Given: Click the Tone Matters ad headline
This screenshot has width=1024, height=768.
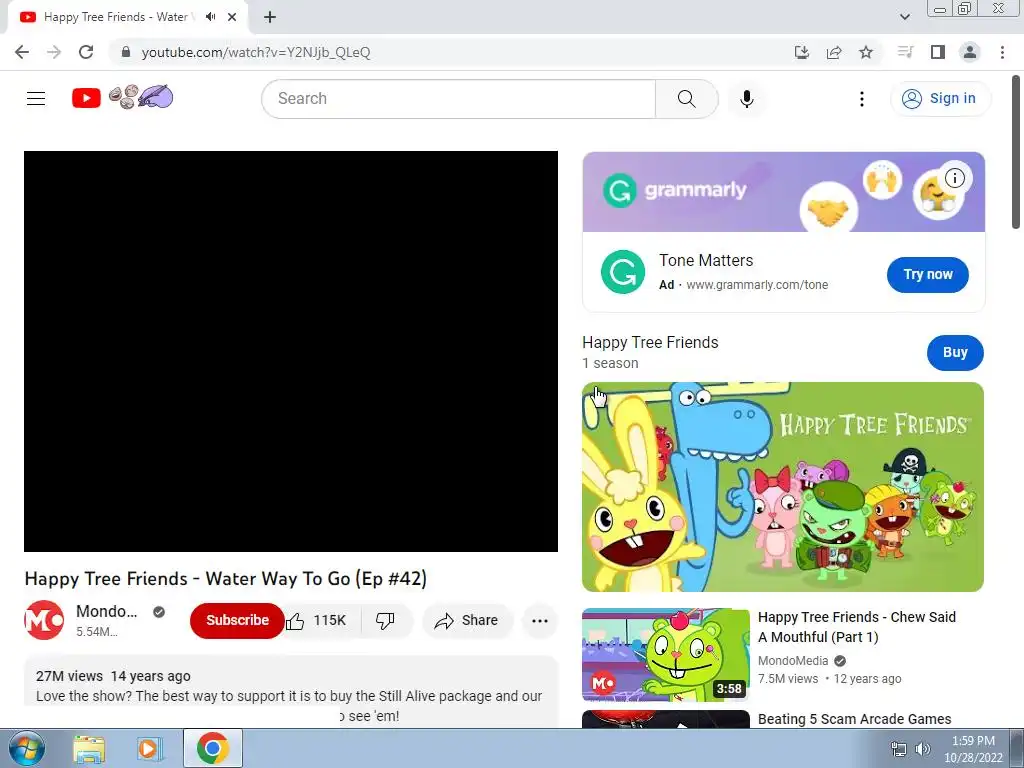Looking at the screenshot, I should [x=706, y=261].
